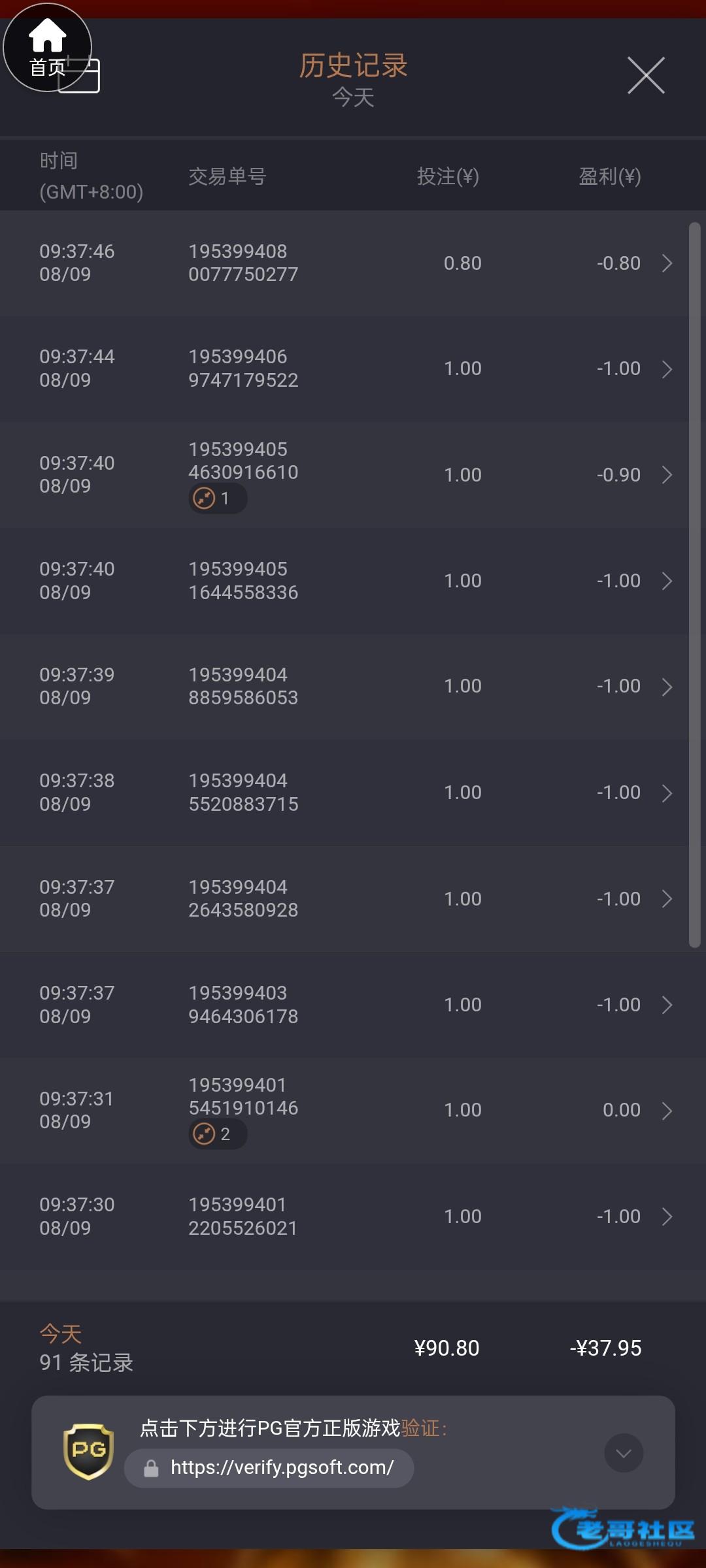Open record at 09:37:39 with ID ending 8859586053
This screenshot has width=706, height=1568.
[x=243, y=686]
